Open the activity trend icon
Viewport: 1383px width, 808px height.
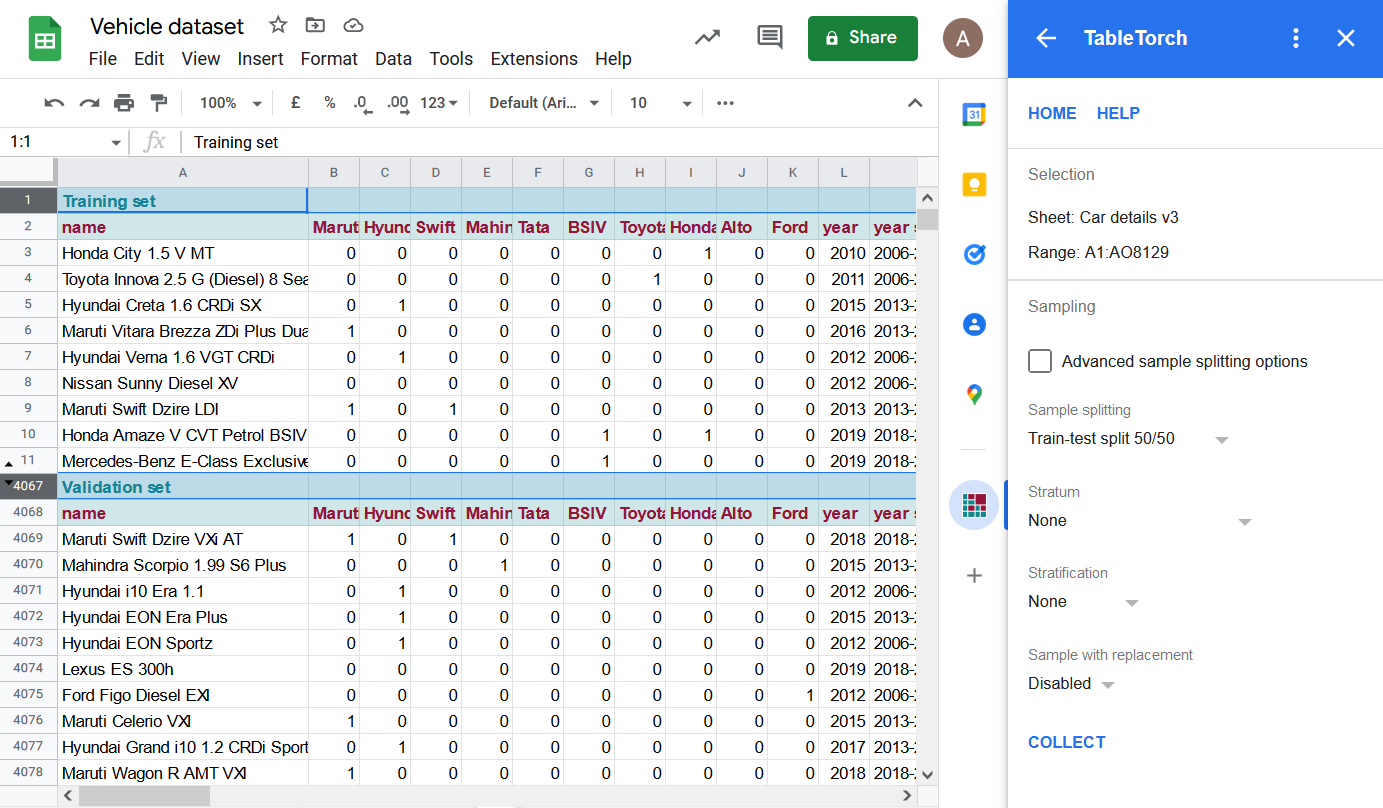(x=708, y=38)
